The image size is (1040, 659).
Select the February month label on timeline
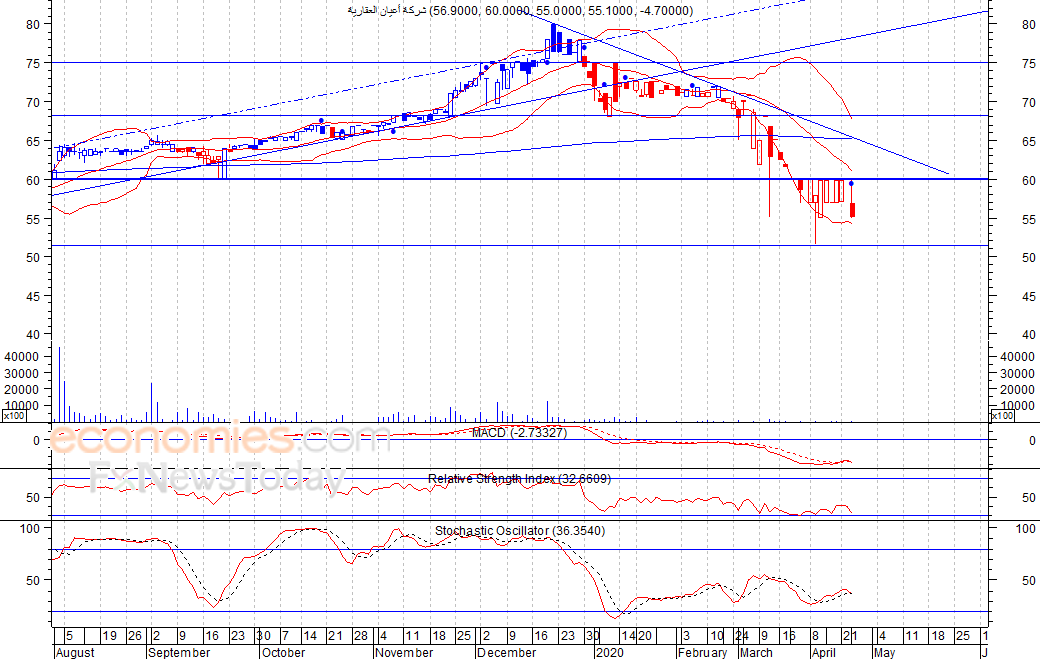[x=702, y=652]
